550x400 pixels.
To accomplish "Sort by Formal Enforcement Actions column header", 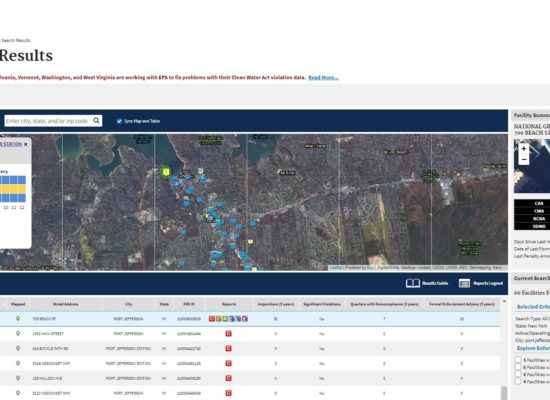I will click(x=462, y=304).
